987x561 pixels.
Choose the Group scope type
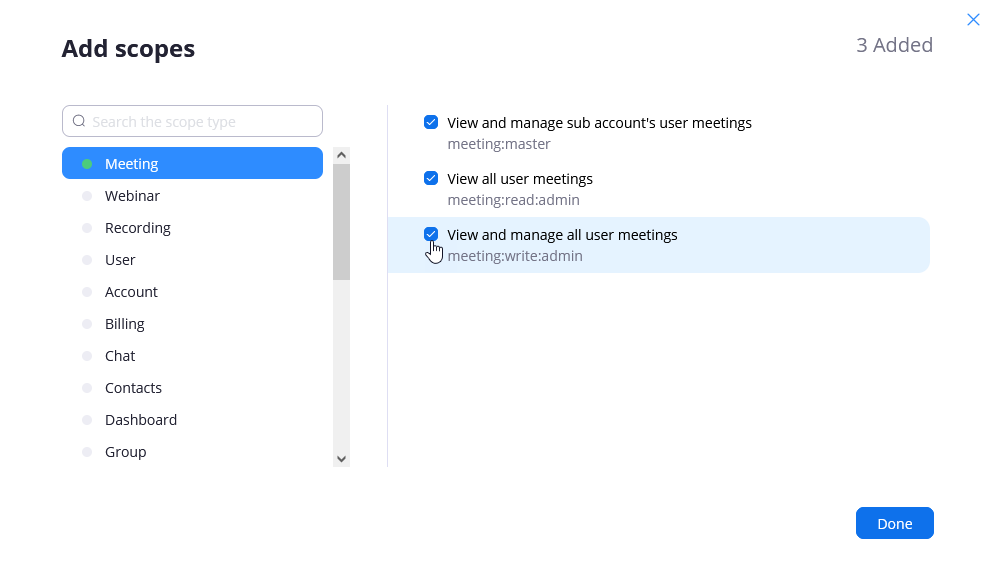coord(125,452)
